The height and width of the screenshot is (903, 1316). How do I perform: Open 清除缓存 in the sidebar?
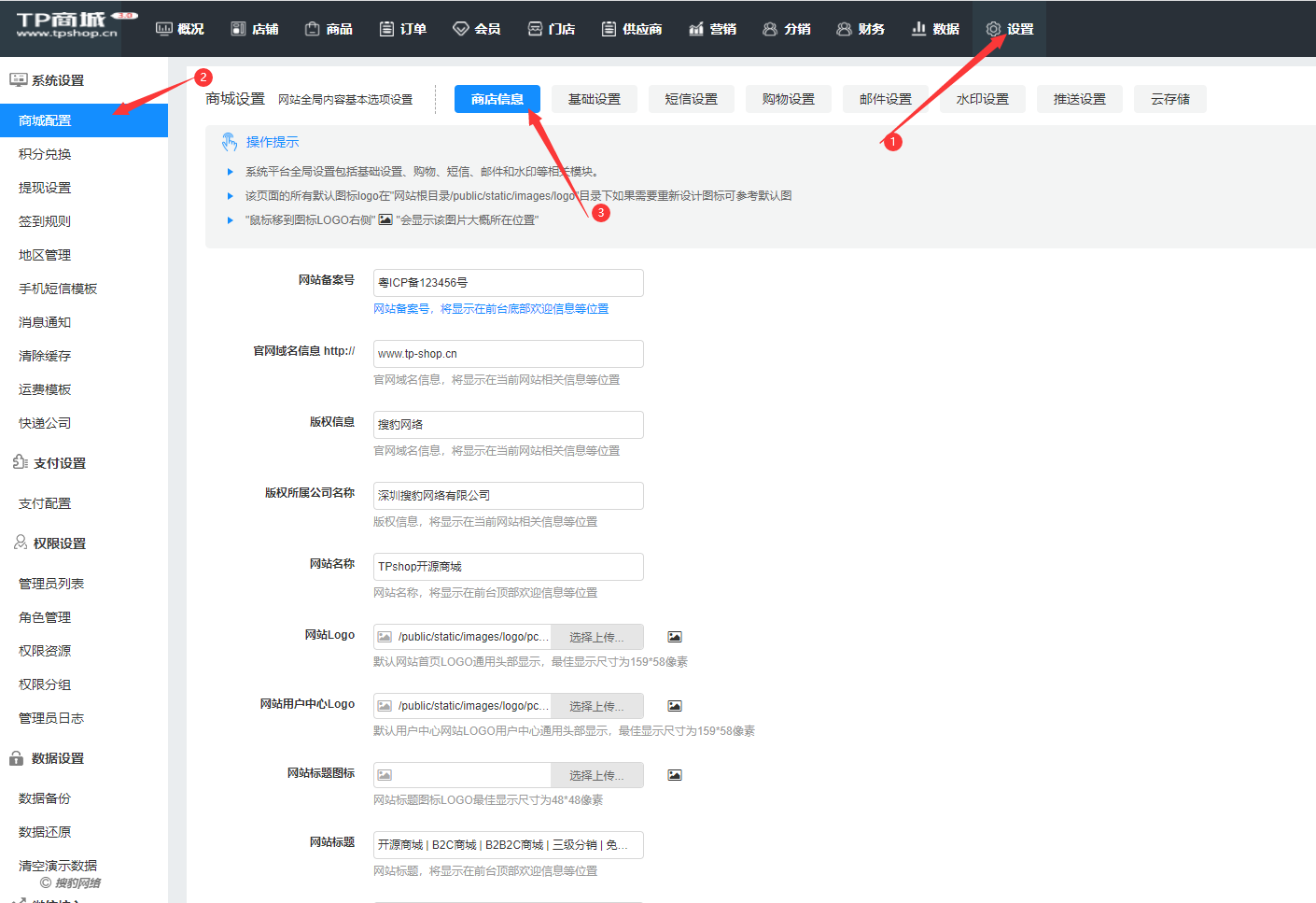[x=45, y=356]
